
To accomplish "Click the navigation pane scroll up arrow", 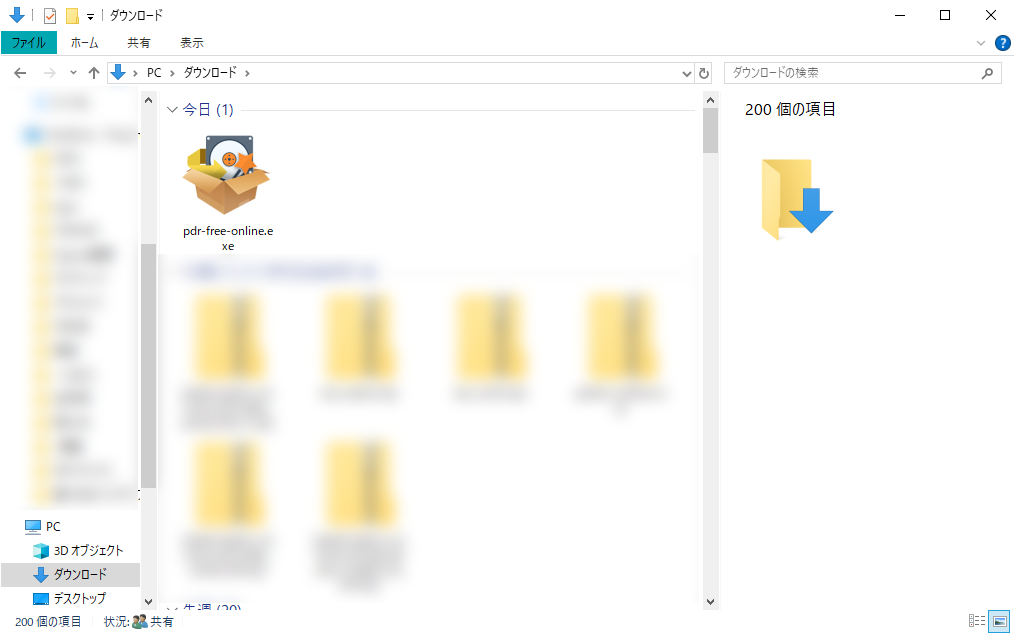I will [x=148, y=100].
